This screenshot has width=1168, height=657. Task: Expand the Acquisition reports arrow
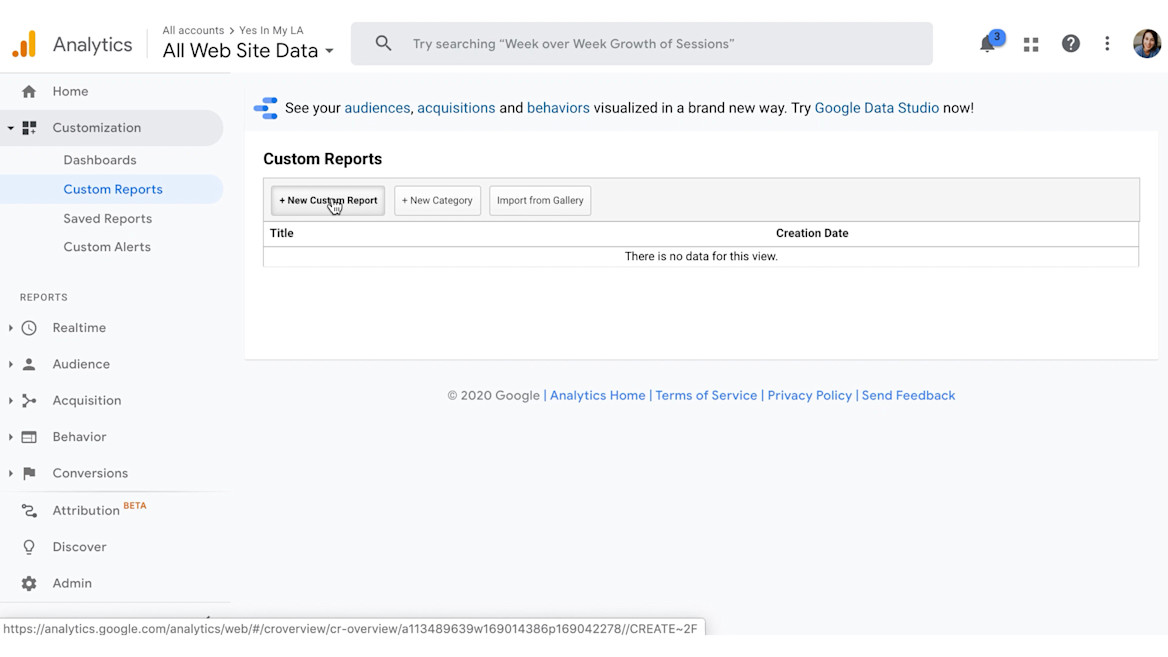click(10, 401)
